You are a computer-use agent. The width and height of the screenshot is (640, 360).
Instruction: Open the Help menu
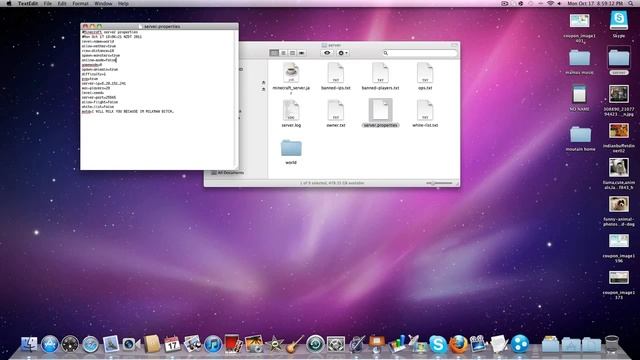tap(123, 4)
